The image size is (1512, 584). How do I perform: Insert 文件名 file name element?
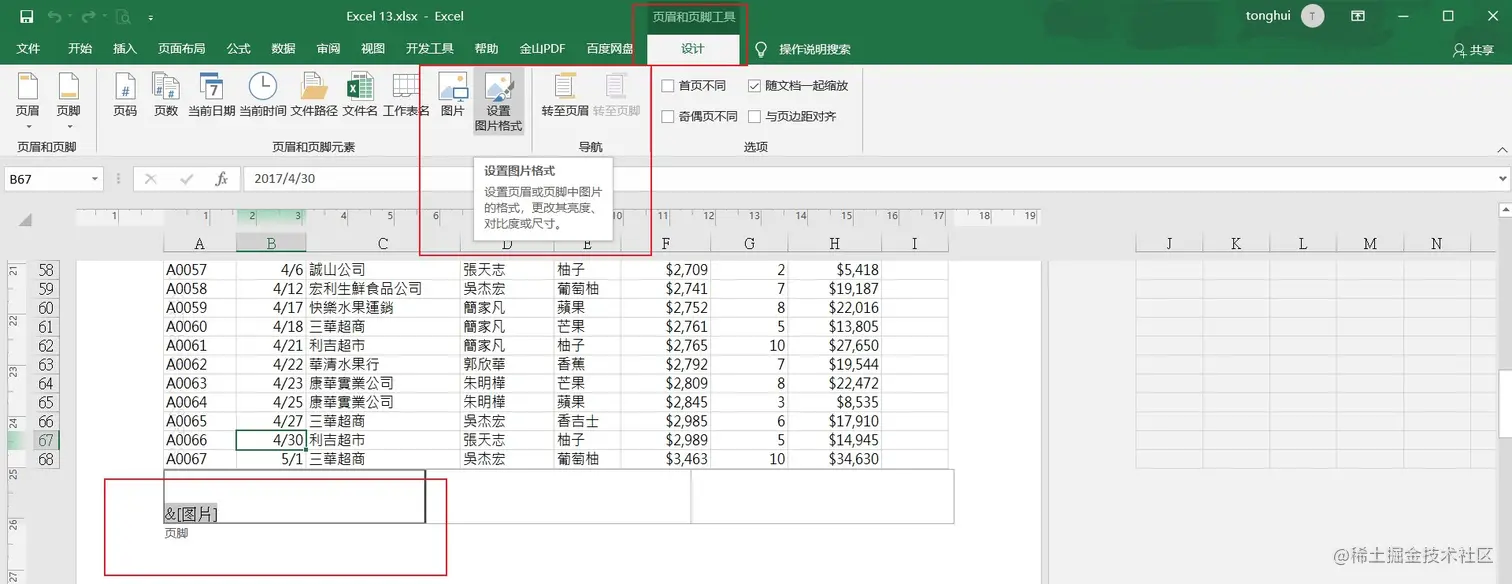pyautogui.click(x=360, y=96)
